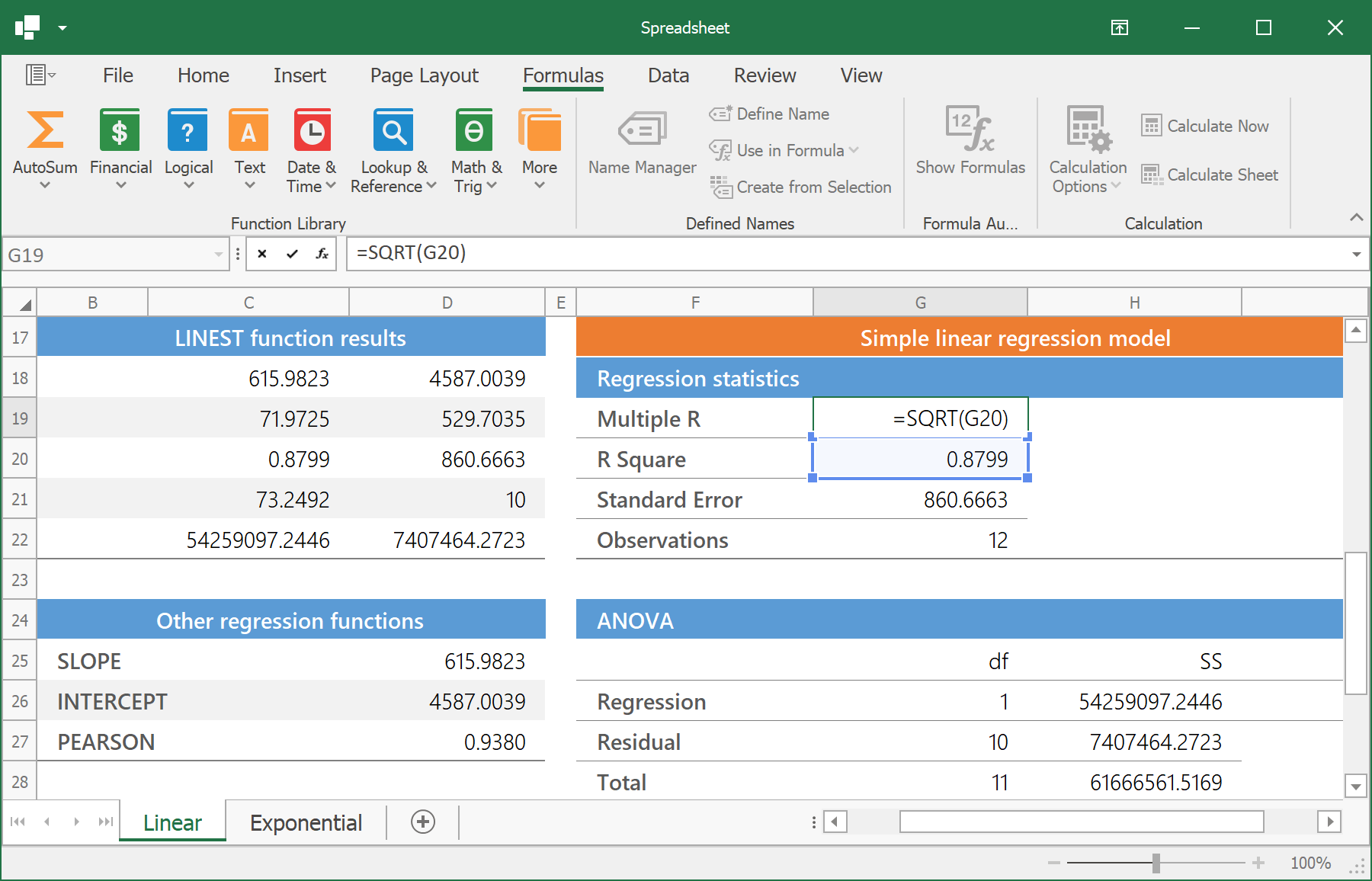Open the Financial functions library

coord(120,149)
